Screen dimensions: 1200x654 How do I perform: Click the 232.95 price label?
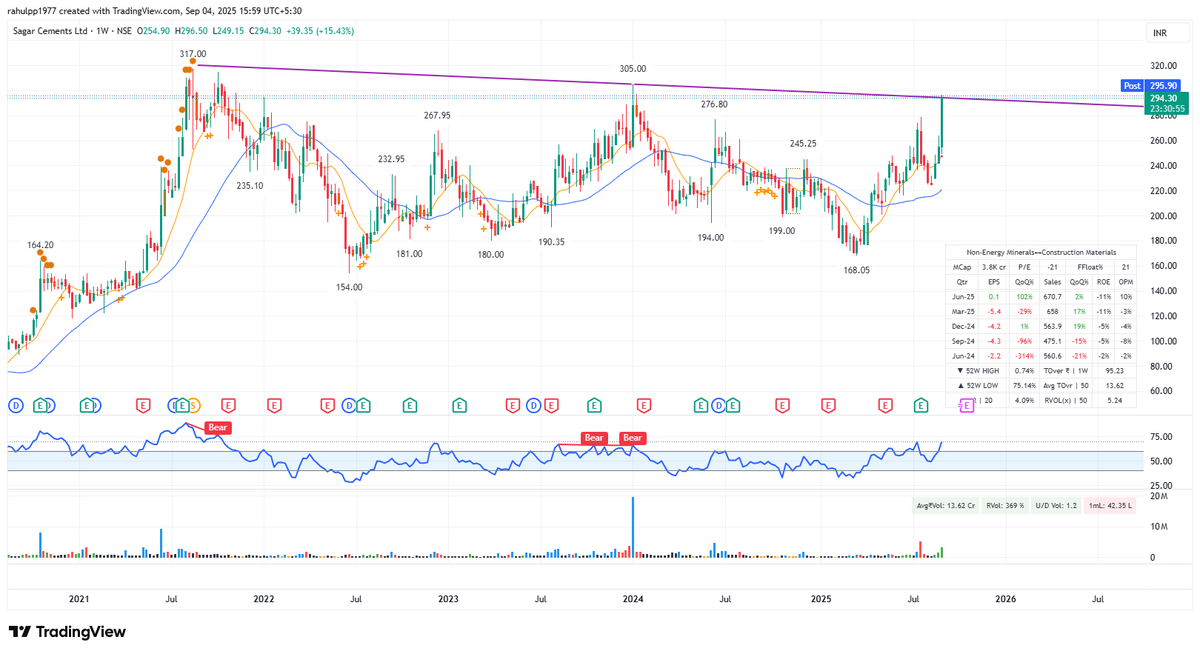391,159
